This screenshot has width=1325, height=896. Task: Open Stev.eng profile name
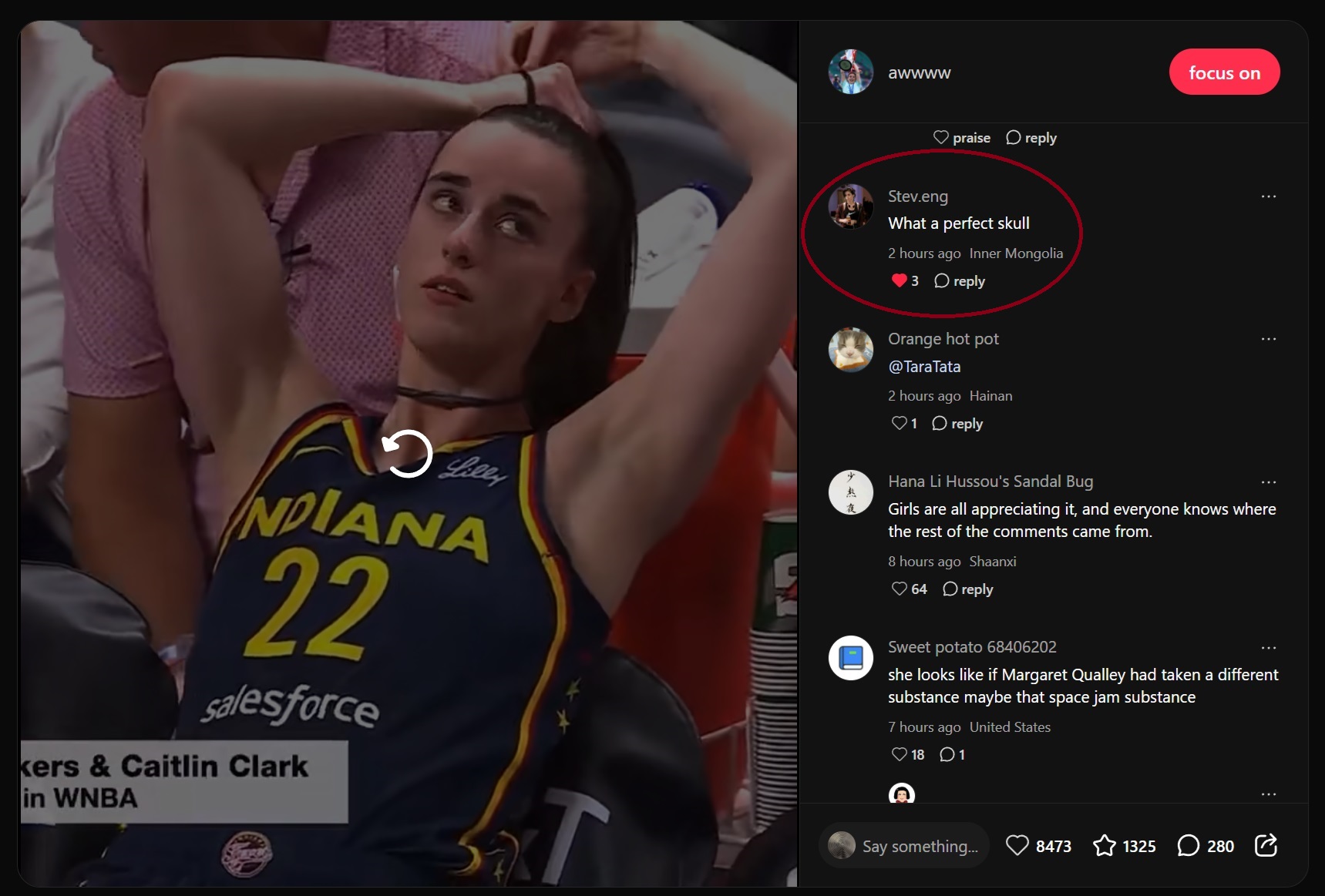point(918,196)
